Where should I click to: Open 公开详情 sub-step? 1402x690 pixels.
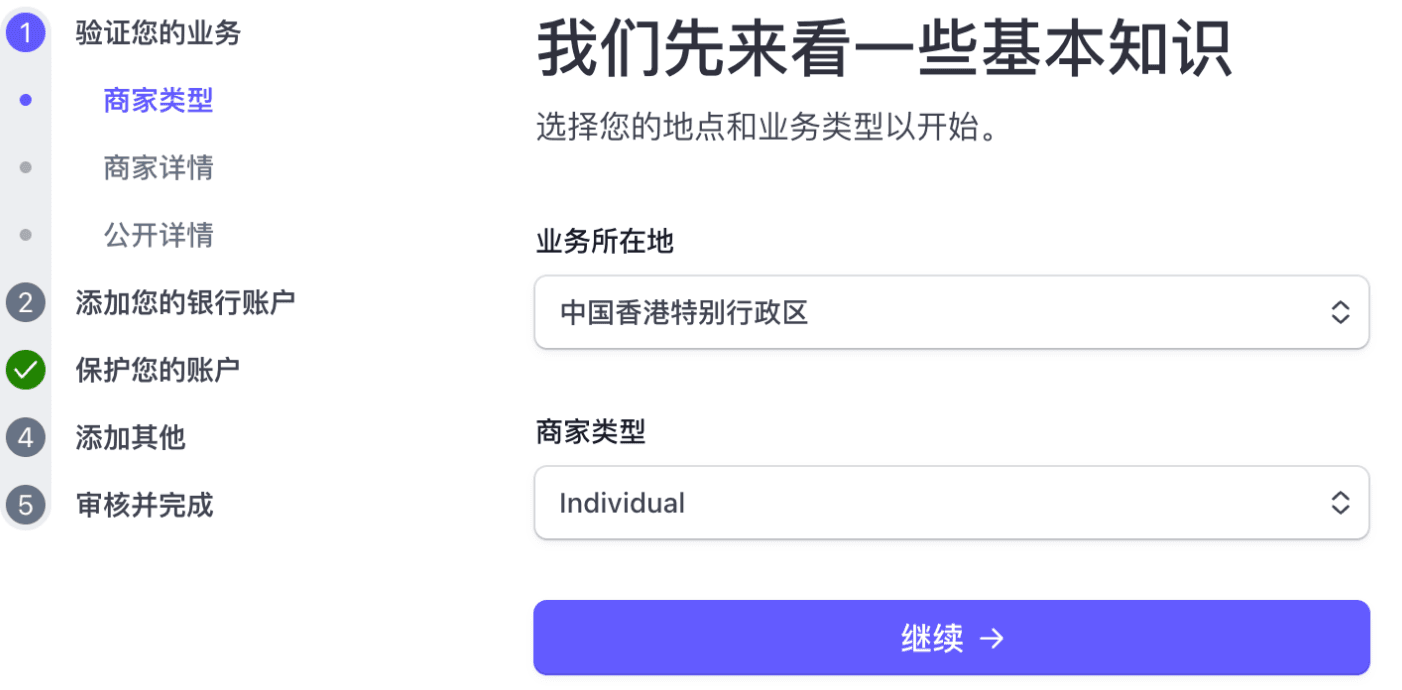[x=158, y=235]
